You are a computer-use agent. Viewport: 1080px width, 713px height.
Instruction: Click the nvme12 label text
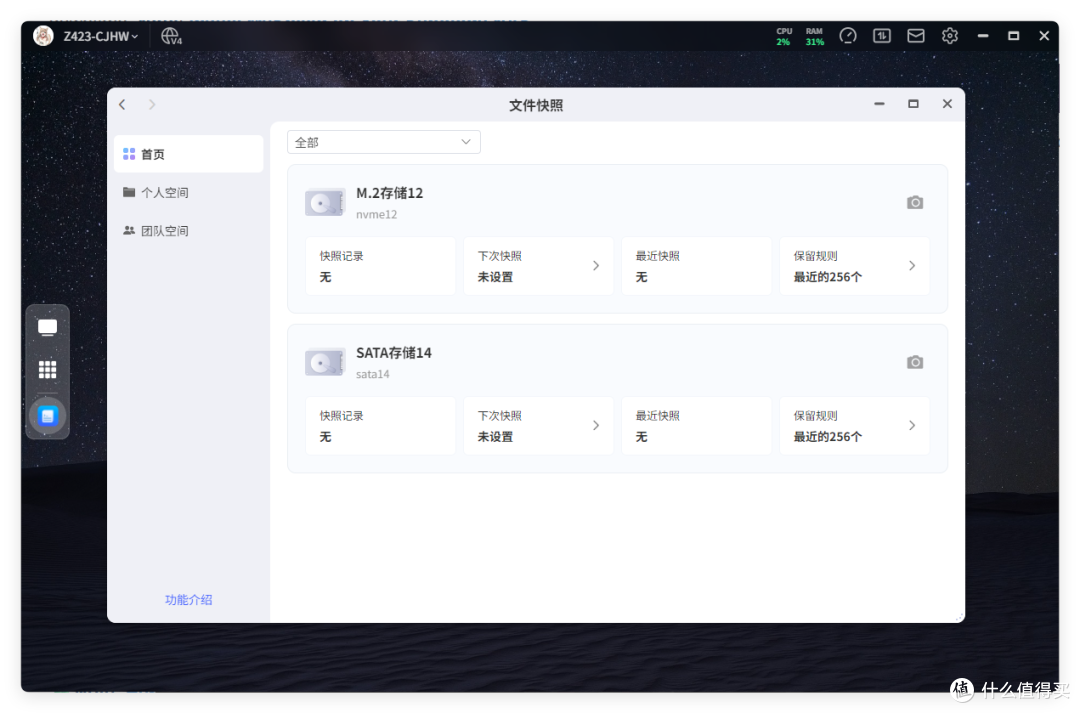click(376, 214)
